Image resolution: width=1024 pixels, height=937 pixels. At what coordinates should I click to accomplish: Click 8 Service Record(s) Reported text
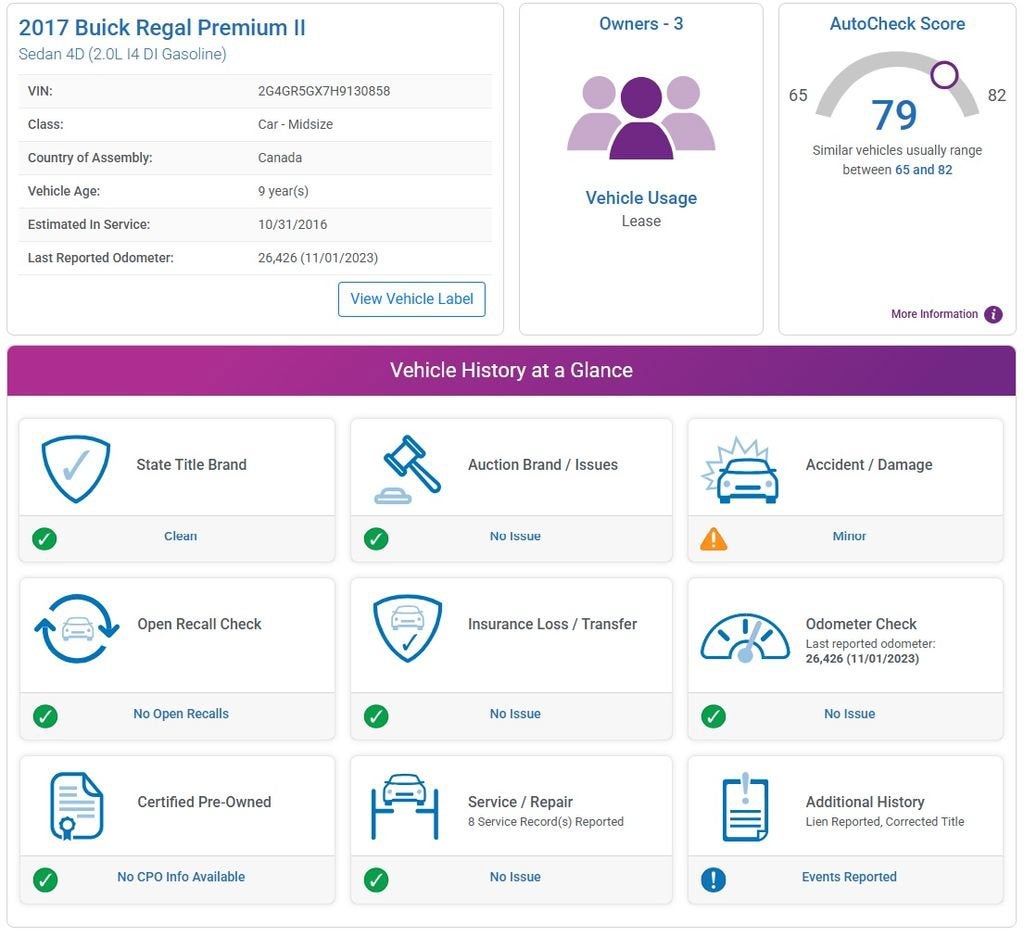[545, 822]
